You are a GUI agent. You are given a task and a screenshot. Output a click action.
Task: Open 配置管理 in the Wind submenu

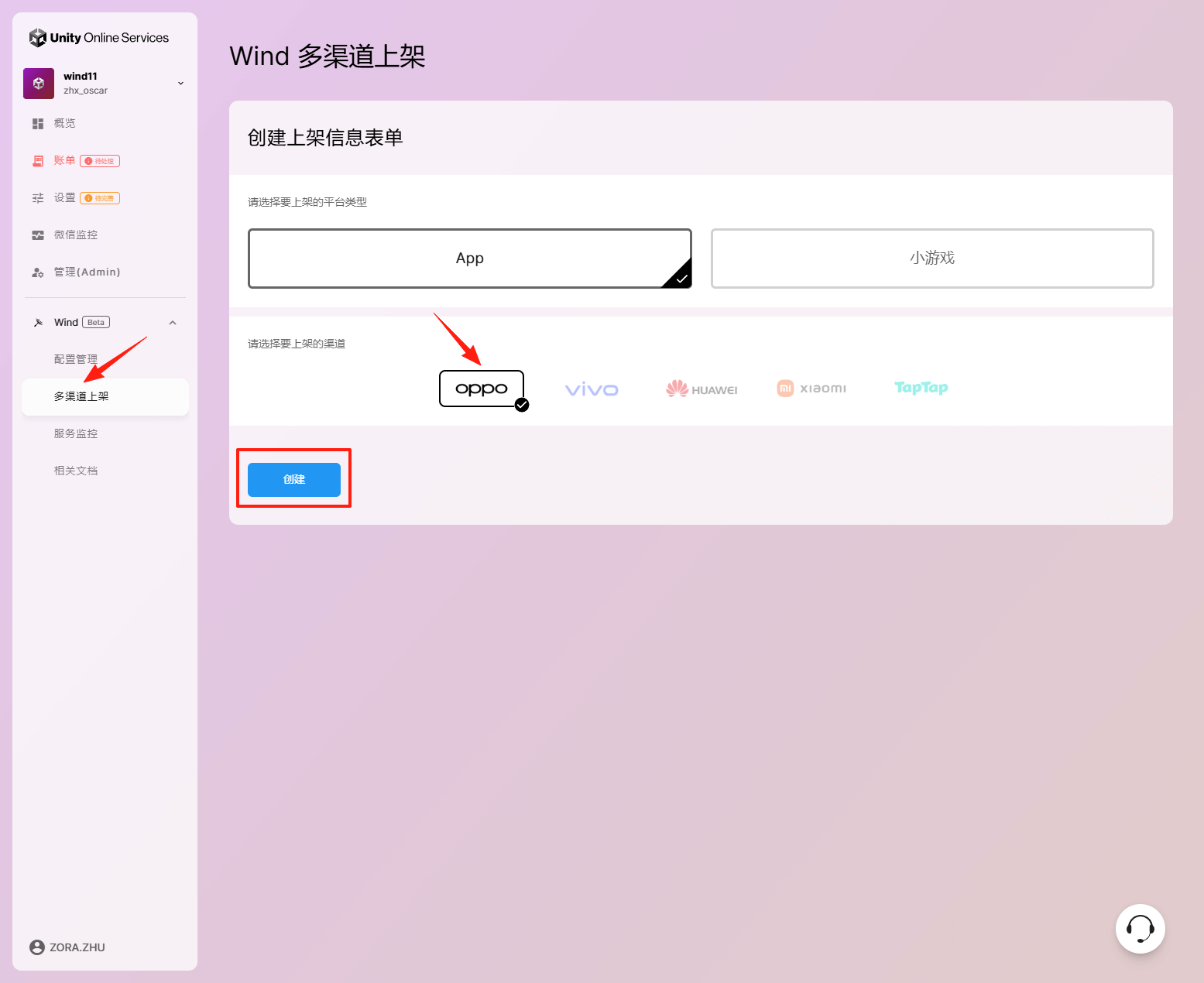(x=76, y=359)
